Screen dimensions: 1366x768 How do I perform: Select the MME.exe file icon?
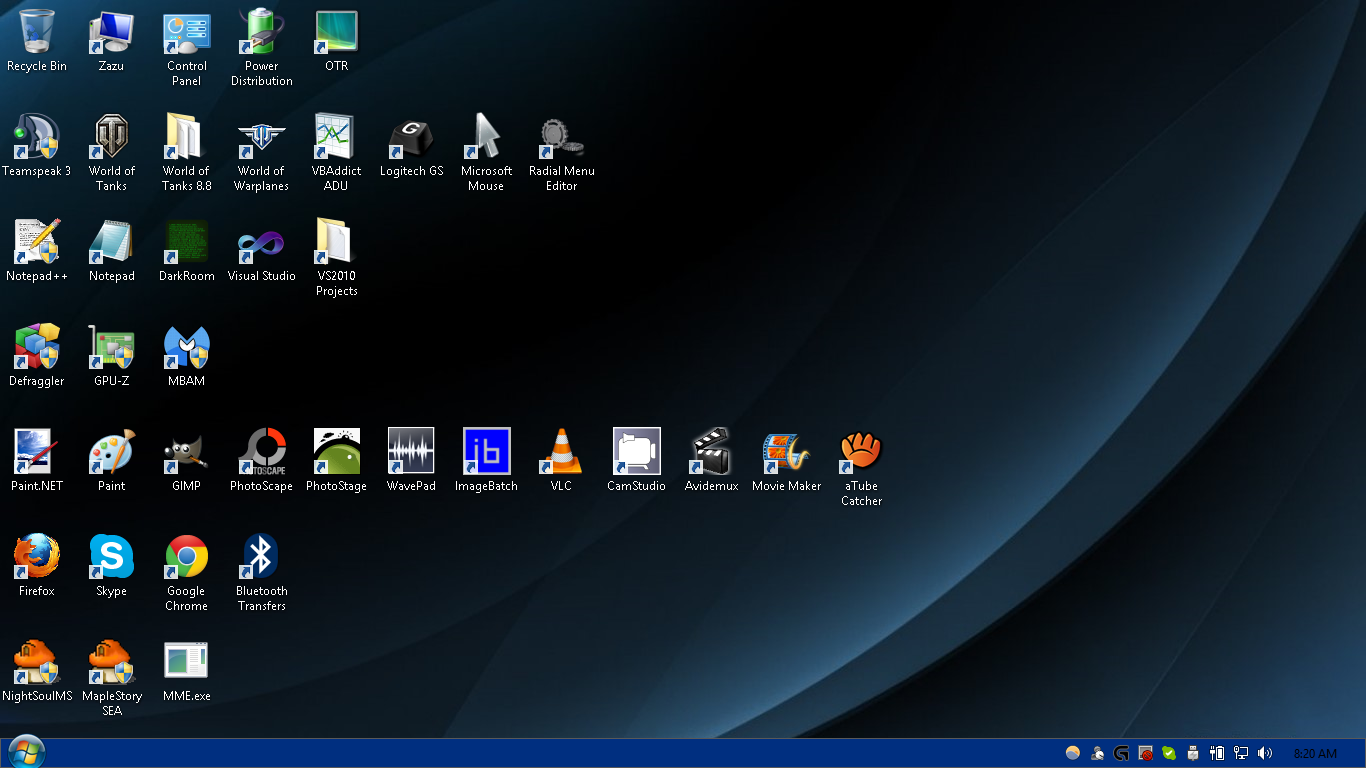coord(186,662)
